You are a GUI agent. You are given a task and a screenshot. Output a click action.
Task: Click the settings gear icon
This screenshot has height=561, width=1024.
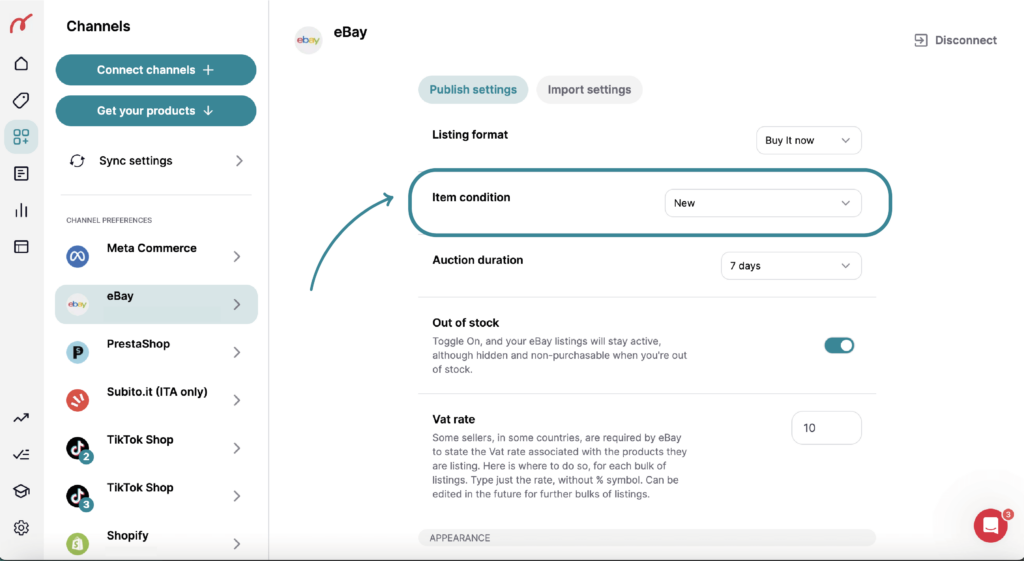click(x=21, y=527)
